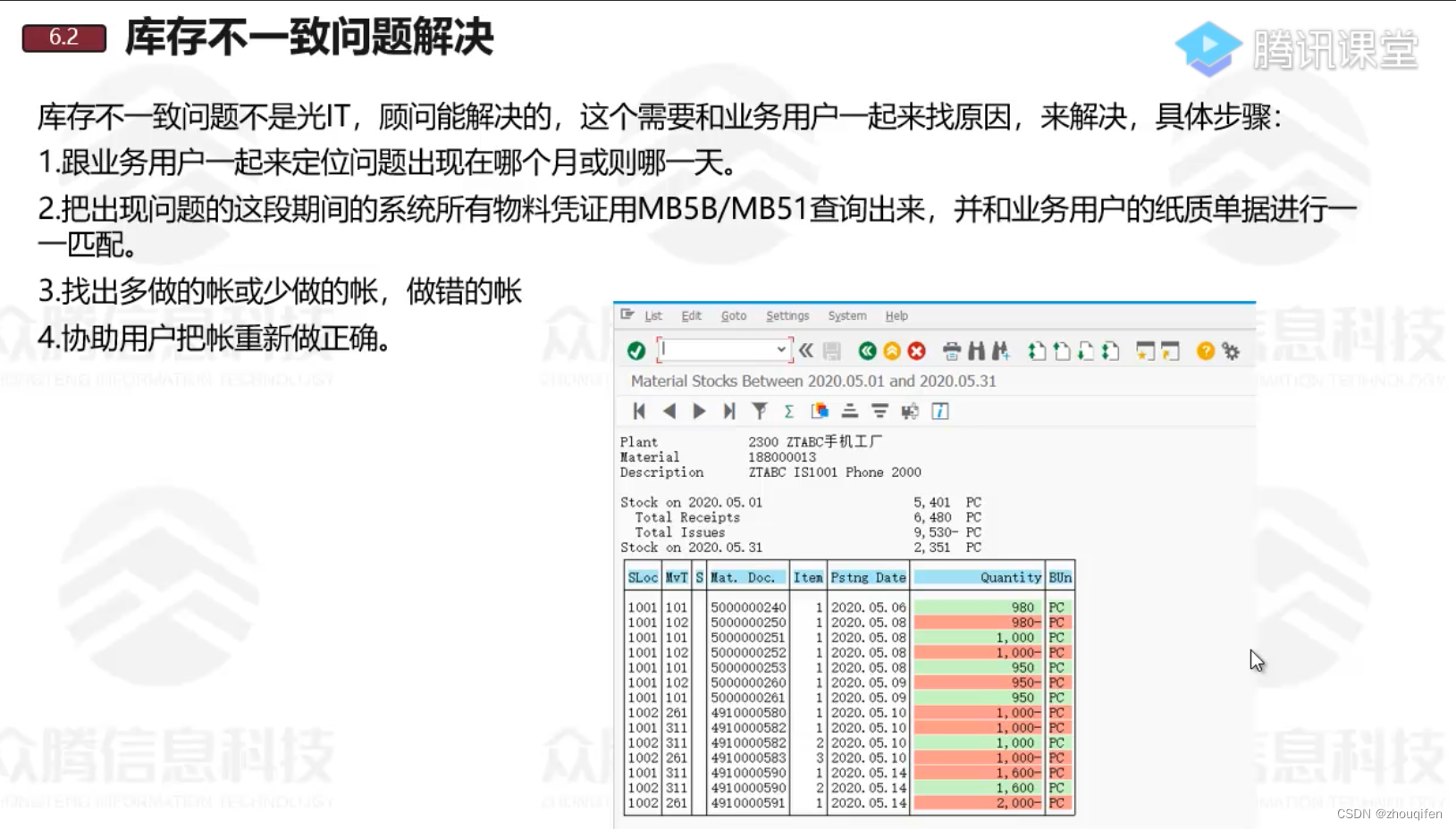The image size is (1456, 829).
Task: Click the puzzle-piece icon before the info icon
Action: pos(910,411)
